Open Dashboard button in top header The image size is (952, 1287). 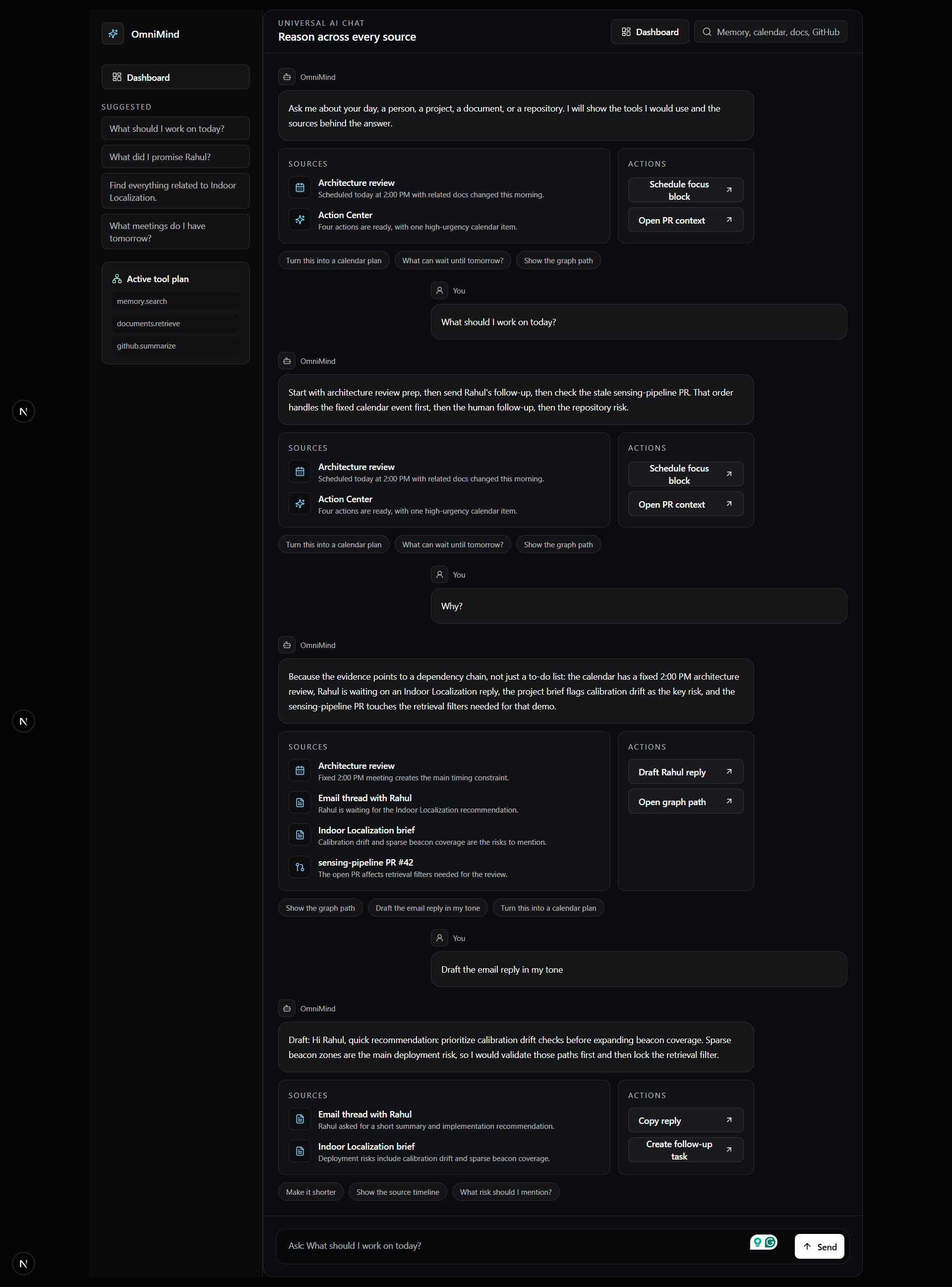click(650, 32)
